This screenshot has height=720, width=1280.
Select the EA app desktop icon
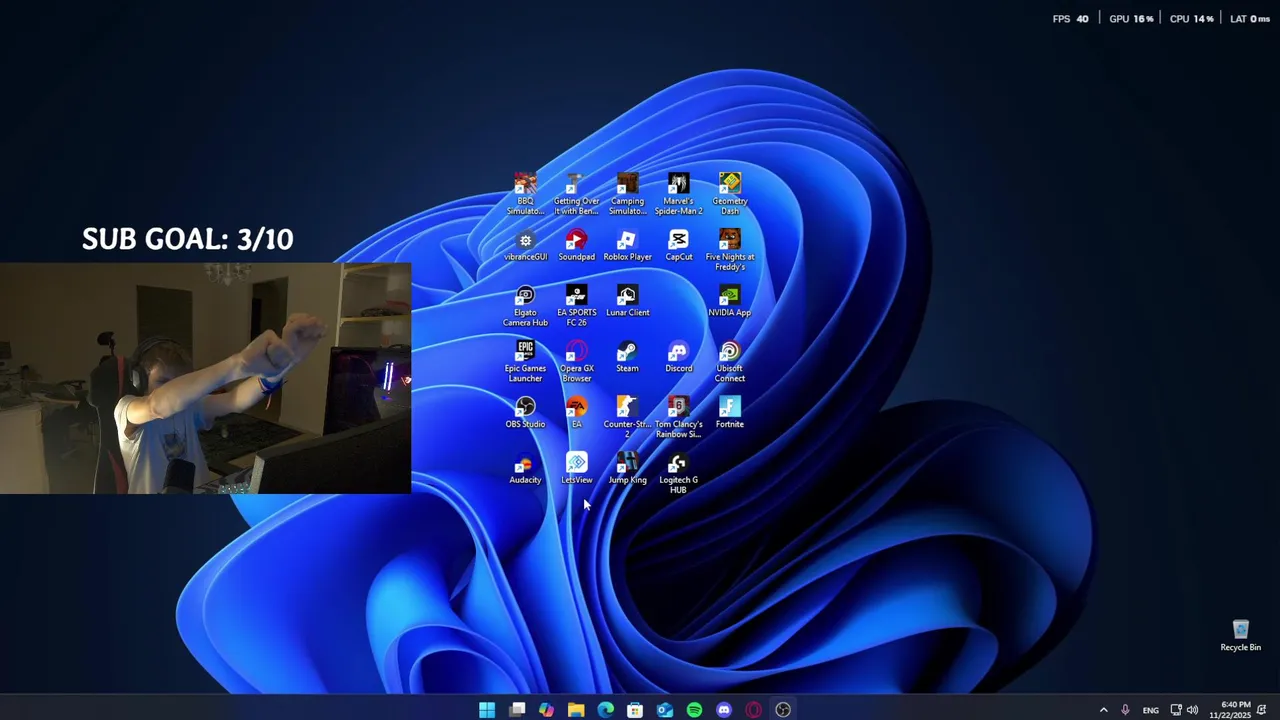(x=576, y=413)
